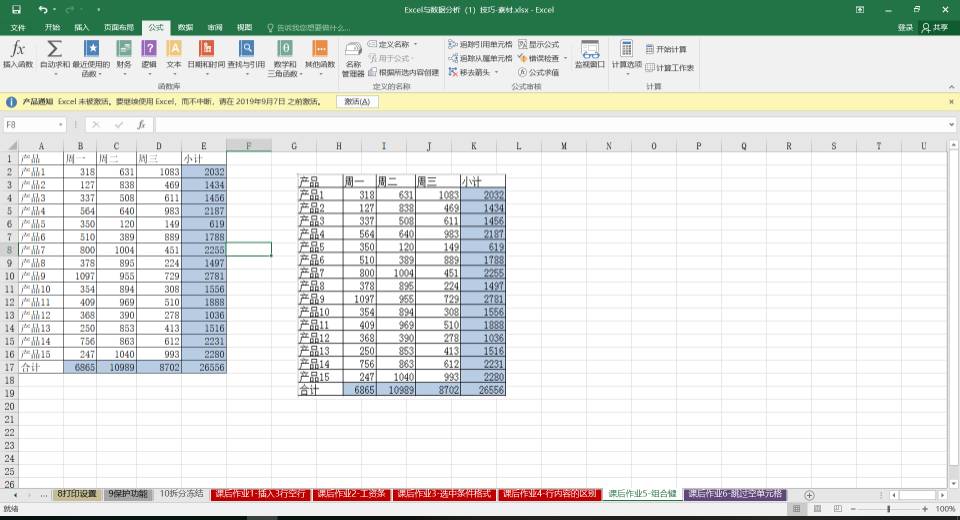
Task: Click the Insert Function (插入函数) icon
Action: pyautogui.click(x=18, y=55)
